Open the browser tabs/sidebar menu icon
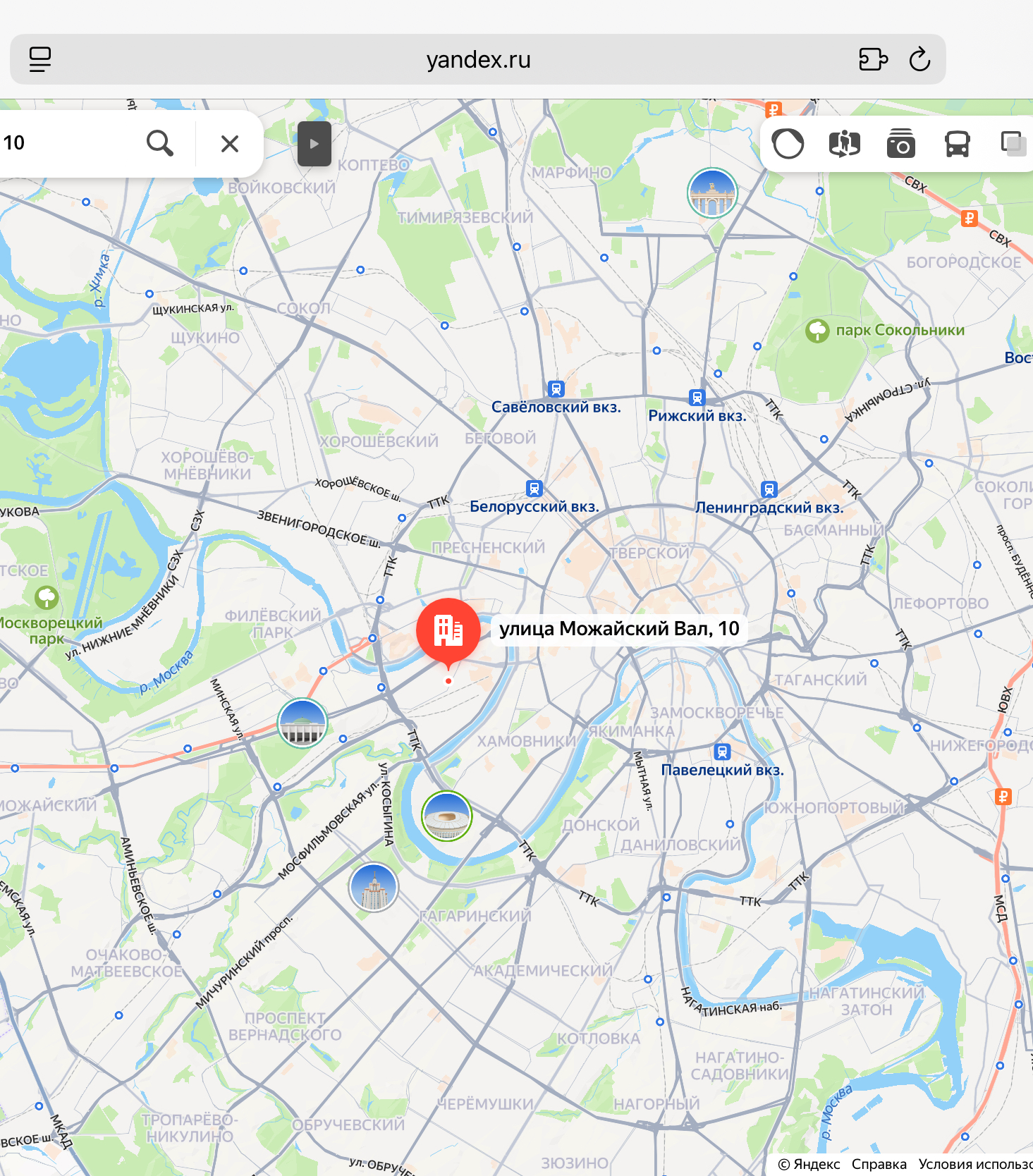Screen dimensions: 1033x1176 click(40, 59)
